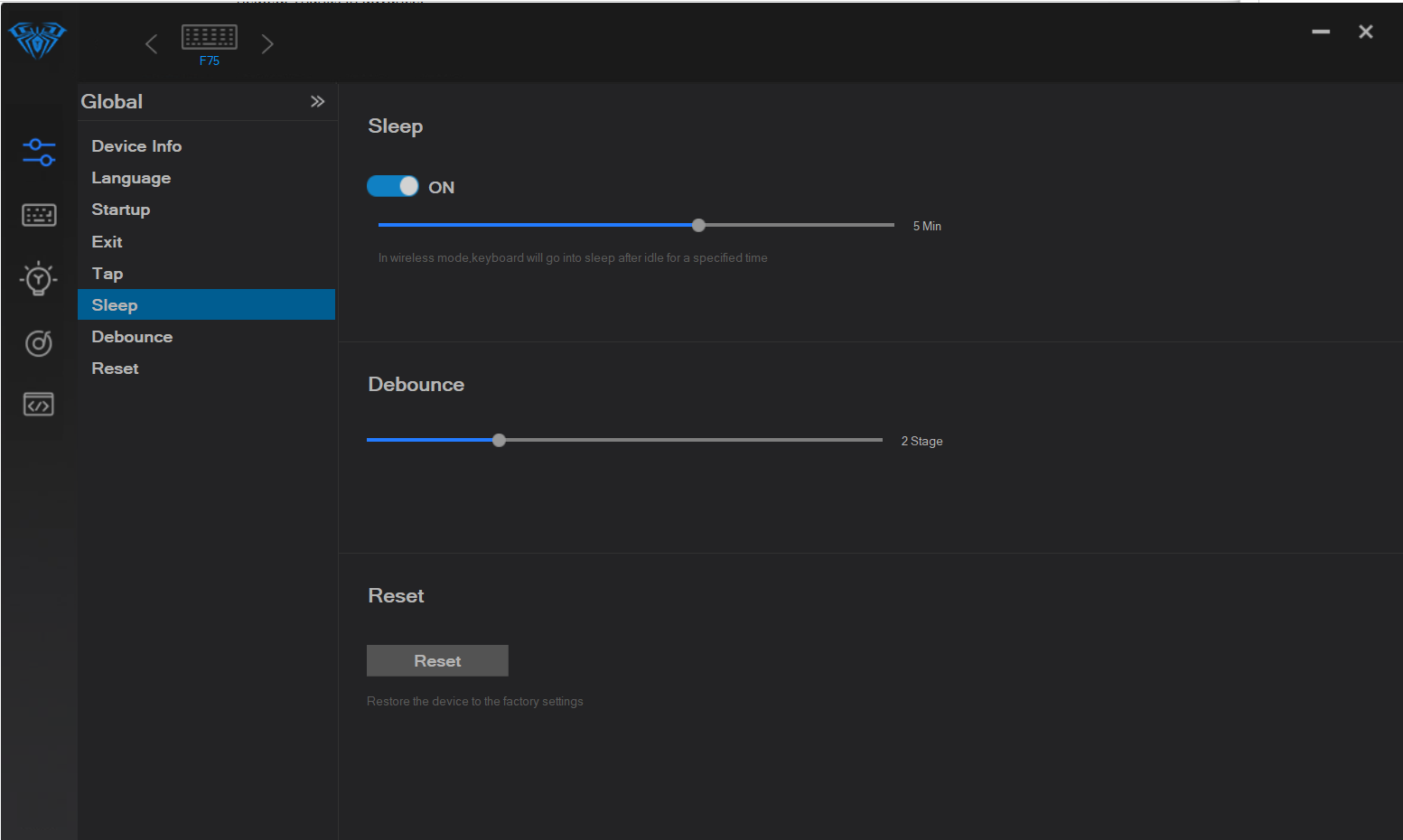Image resolution: width=1403 pixels, height=840 pixels.
Task: Select the highlighted Sleep menu item
Action: (206, 304)
